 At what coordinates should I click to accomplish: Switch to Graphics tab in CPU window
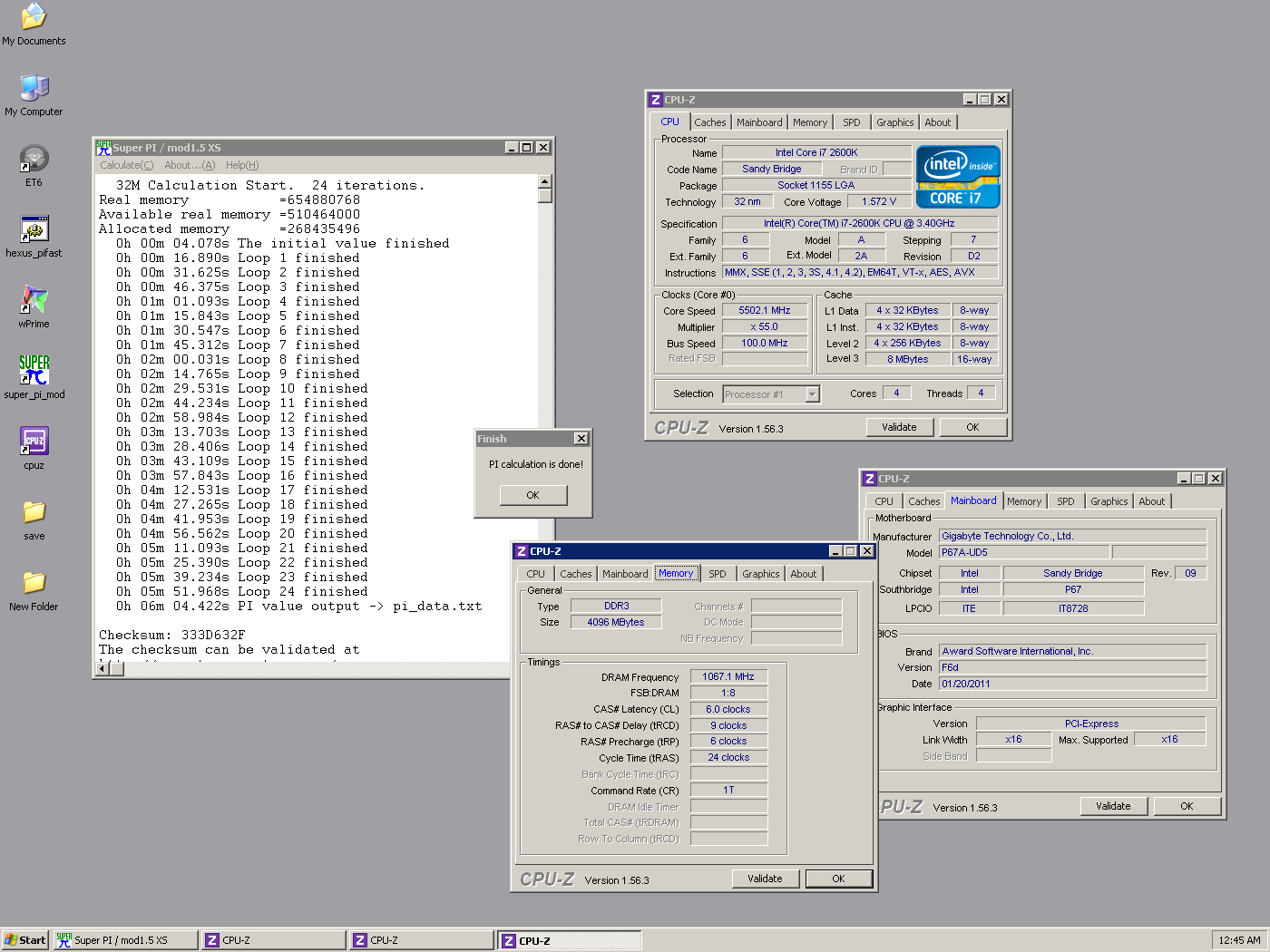[895, 122]
